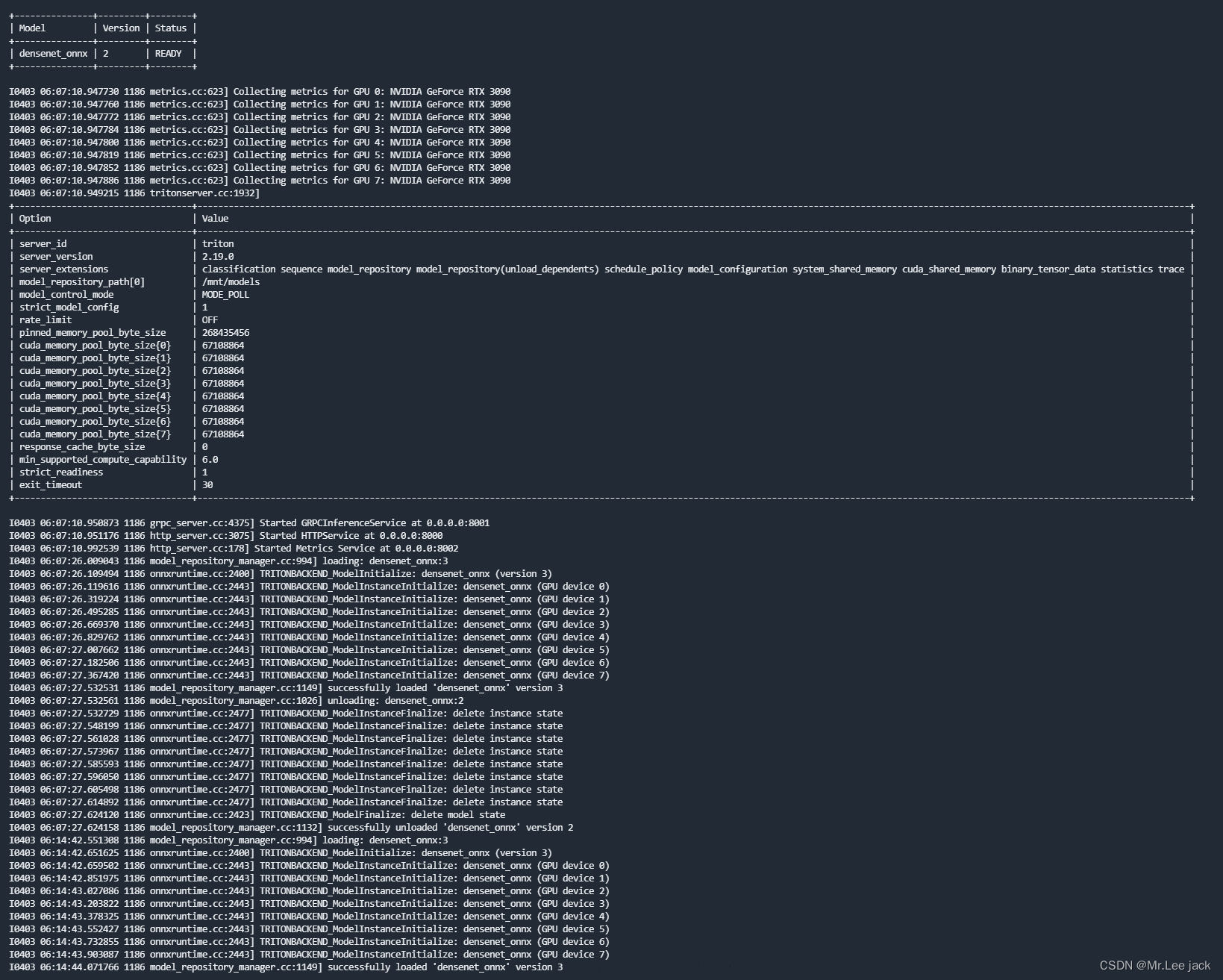Select the READY status cell
Screen dimensions: 1223x980
(x=168, y=54)
